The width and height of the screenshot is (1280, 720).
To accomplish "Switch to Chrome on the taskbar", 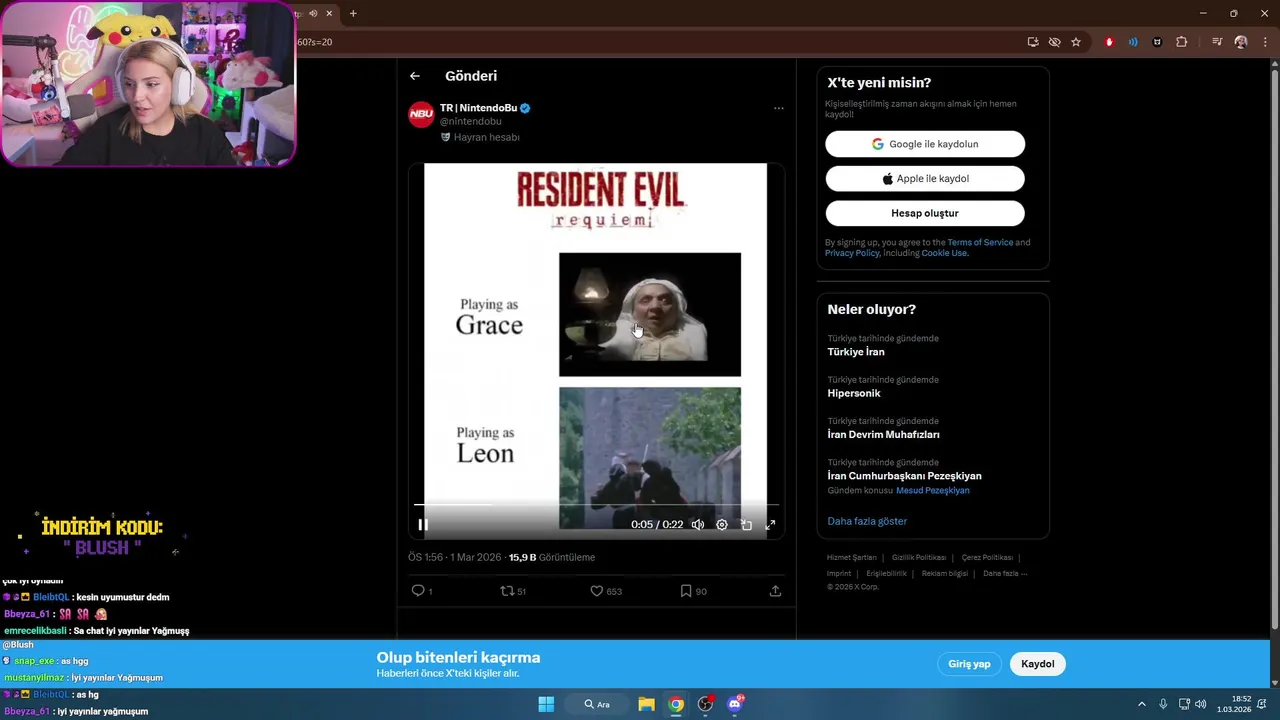I will [676, 704].
